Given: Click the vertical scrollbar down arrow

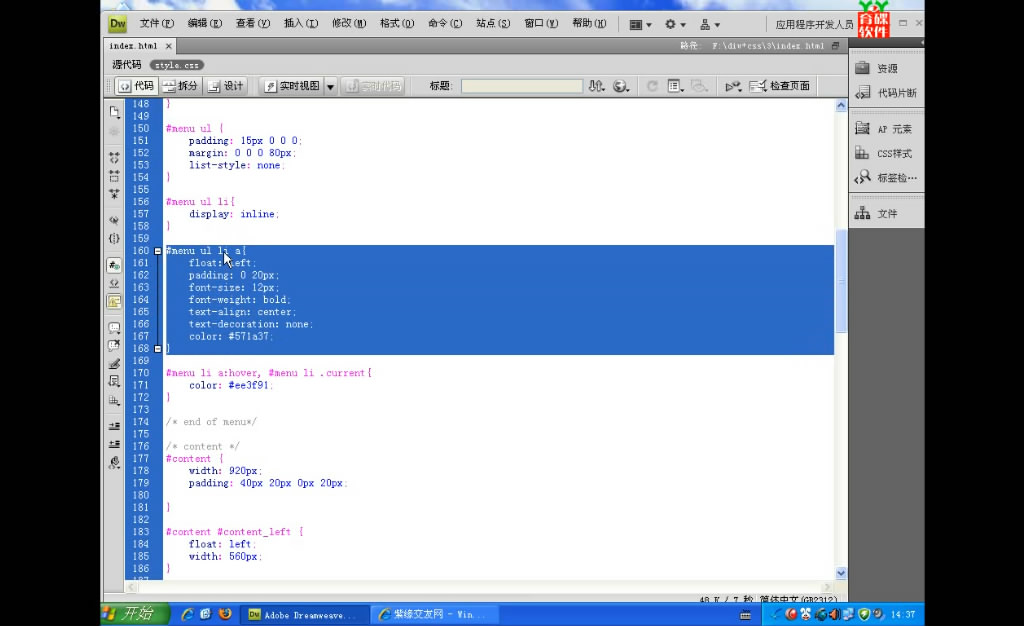Looking at the screenshot, I should 841,573.
